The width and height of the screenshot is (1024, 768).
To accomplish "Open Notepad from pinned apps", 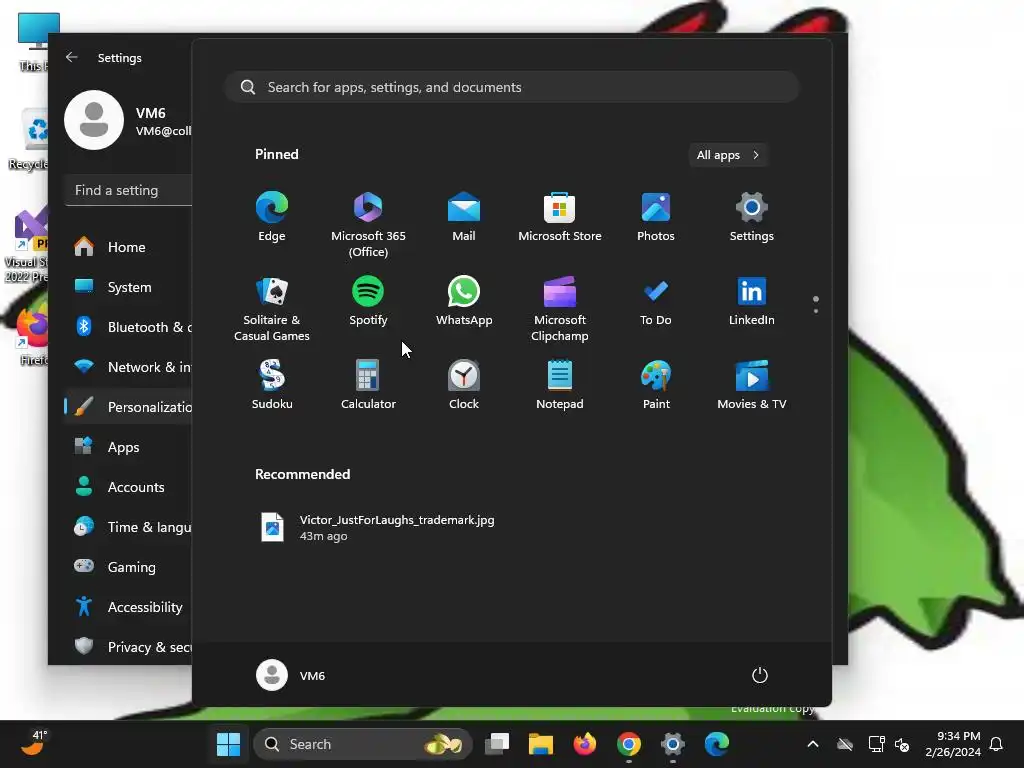I will click(x=560, y=385).
